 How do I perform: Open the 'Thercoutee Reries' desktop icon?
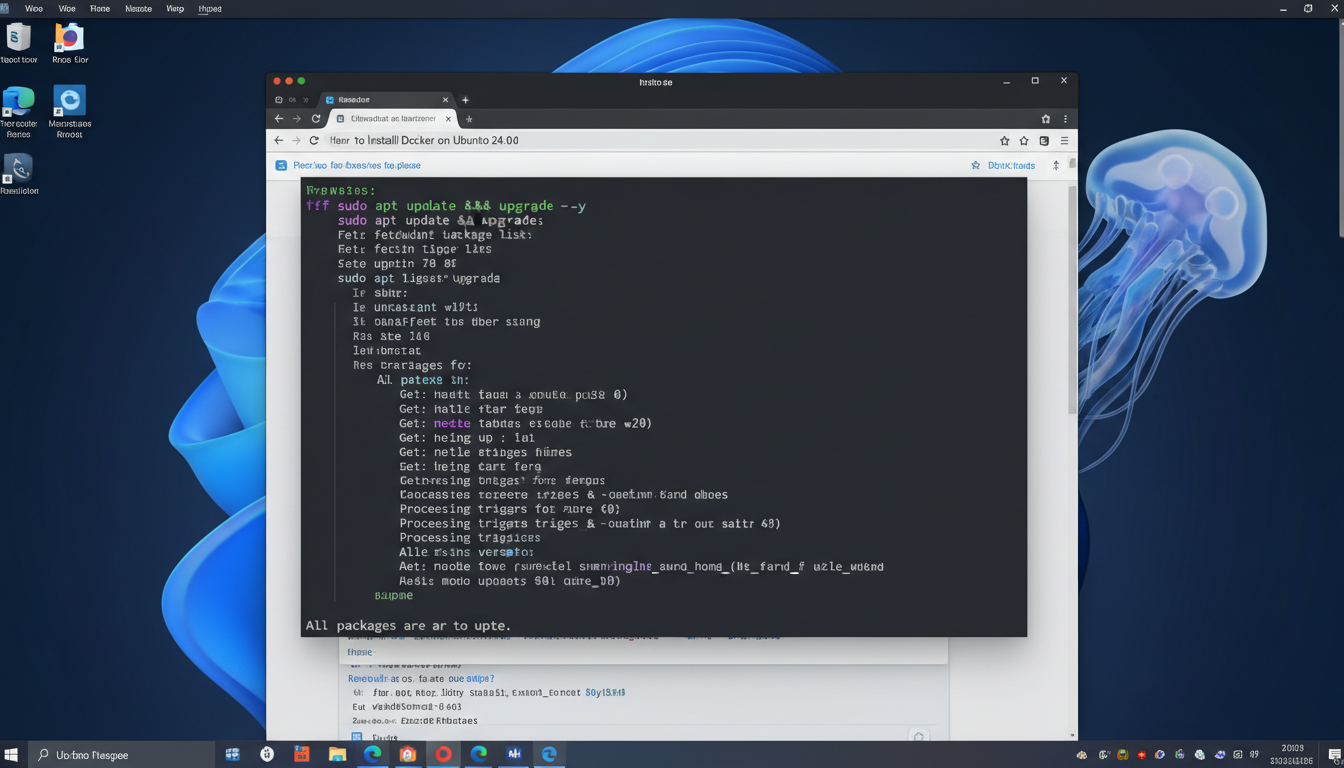coord(19,112)
